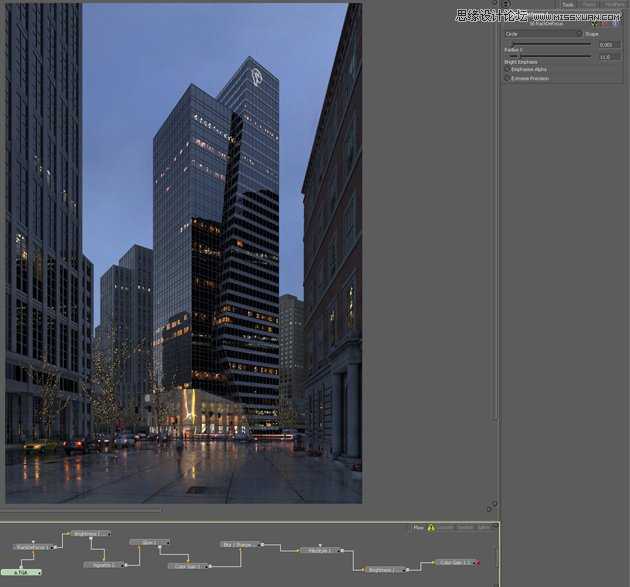Enable the Extreme Precision checkbox

tap(508, 78)
